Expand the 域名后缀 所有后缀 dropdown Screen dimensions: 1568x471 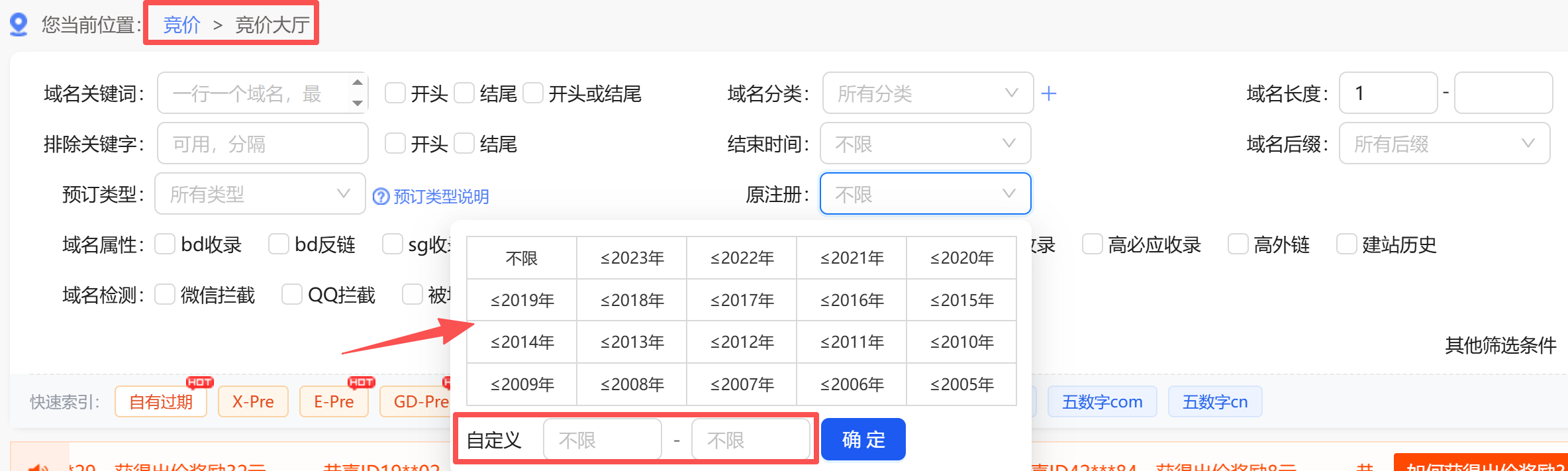[1444, 143]
